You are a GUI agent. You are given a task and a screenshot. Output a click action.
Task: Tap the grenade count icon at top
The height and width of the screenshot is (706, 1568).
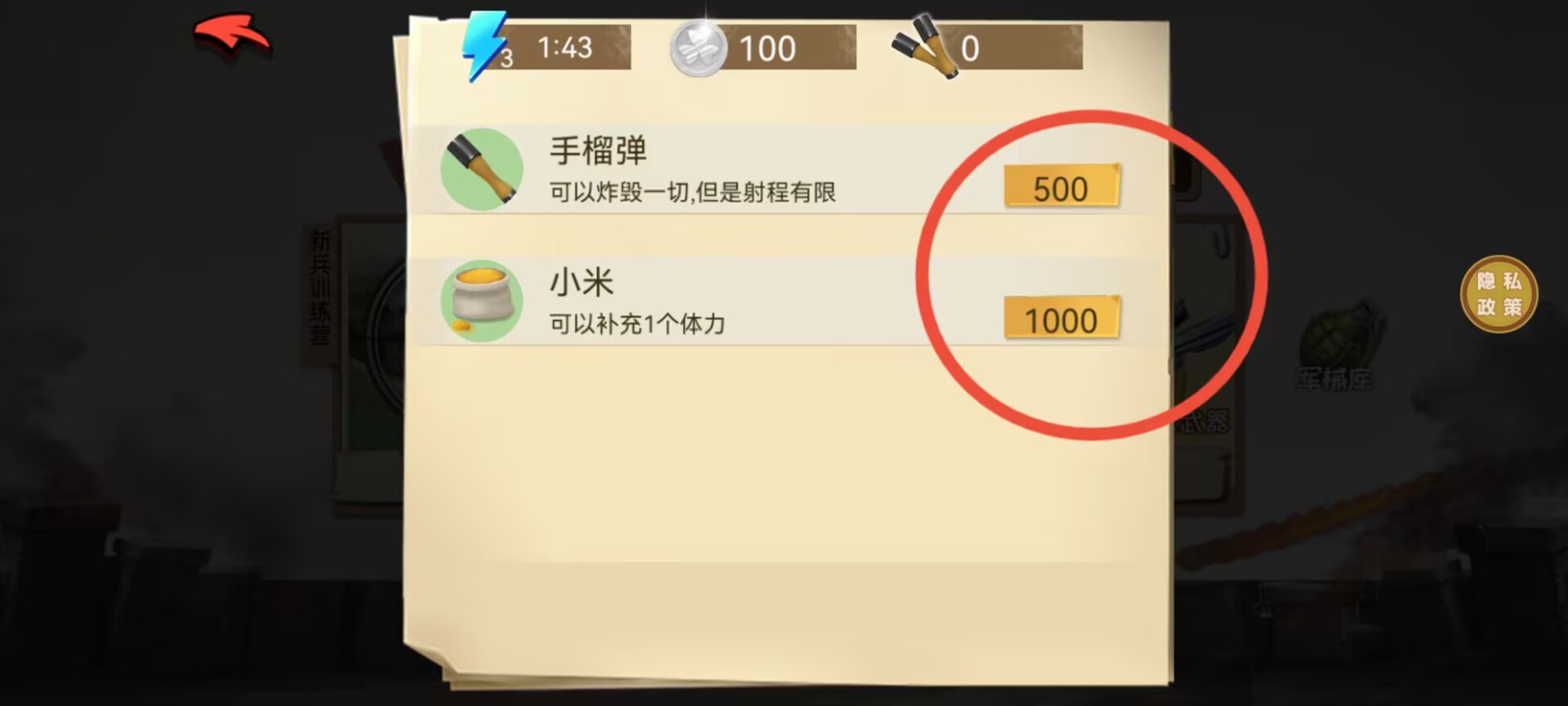[926, 46]
